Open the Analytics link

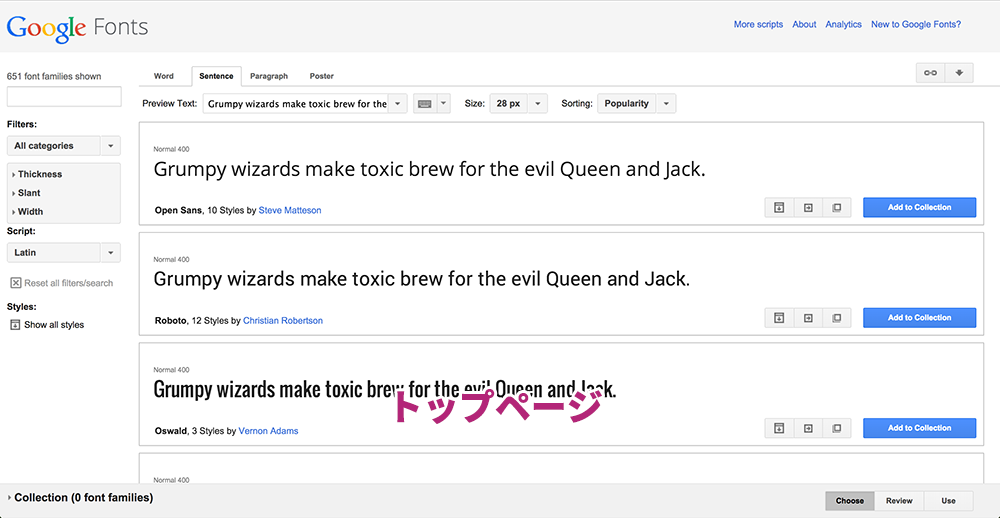[844, 24]
